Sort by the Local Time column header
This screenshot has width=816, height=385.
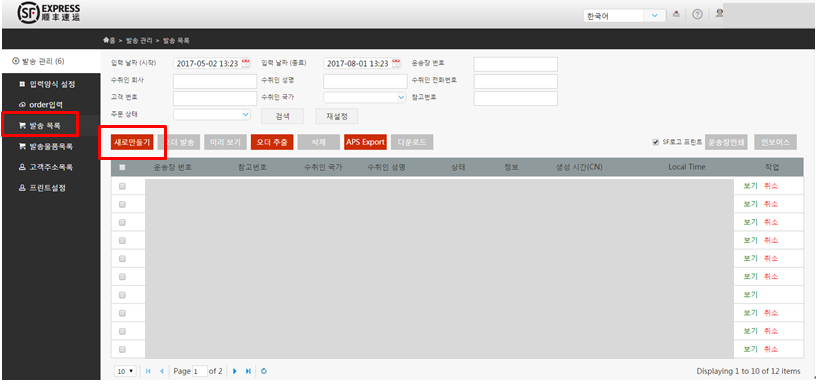pyautogui.click(x=687, y=168)
